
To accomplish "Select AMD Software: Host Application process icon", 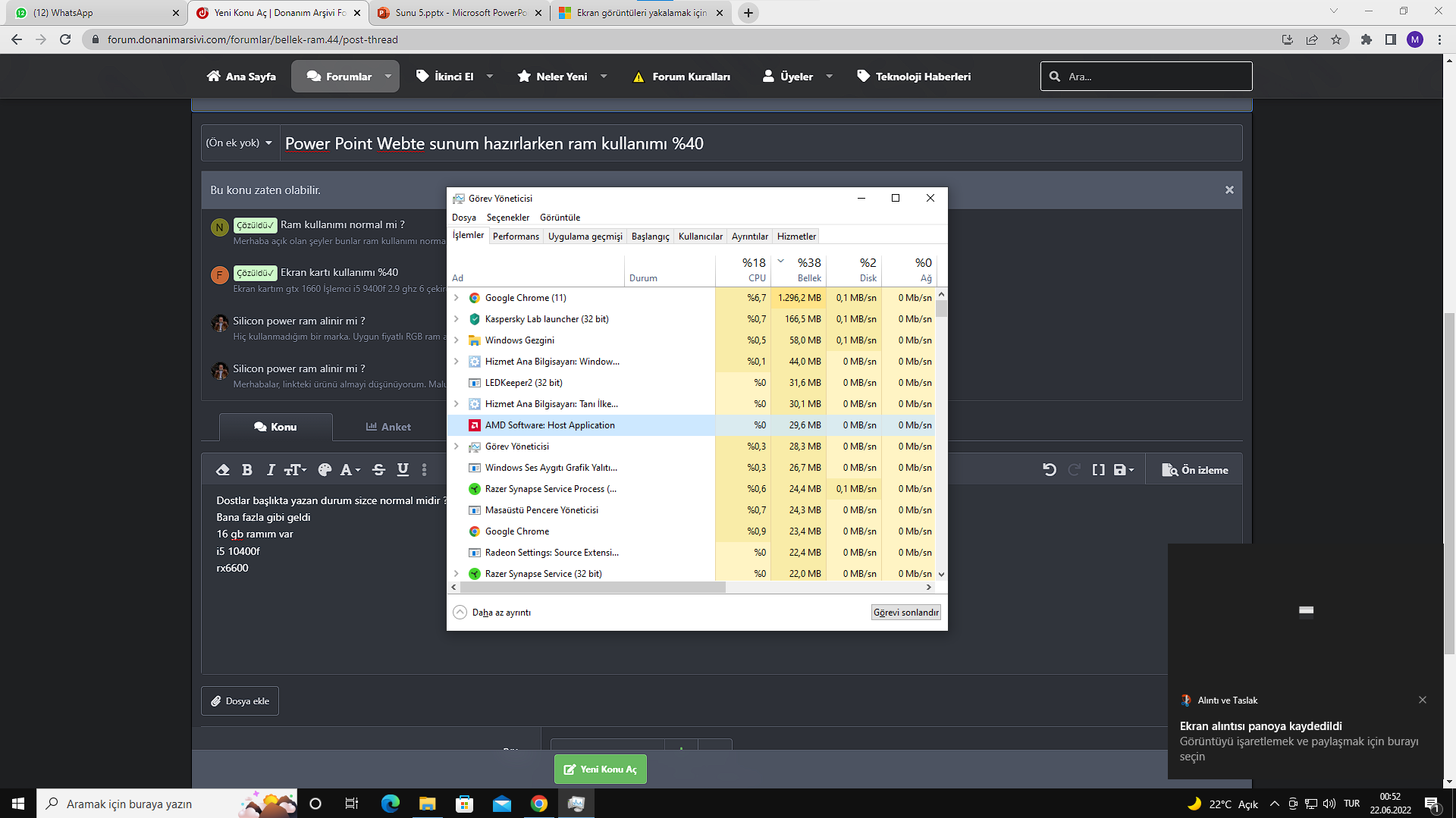I will click(x=475, y=425).
